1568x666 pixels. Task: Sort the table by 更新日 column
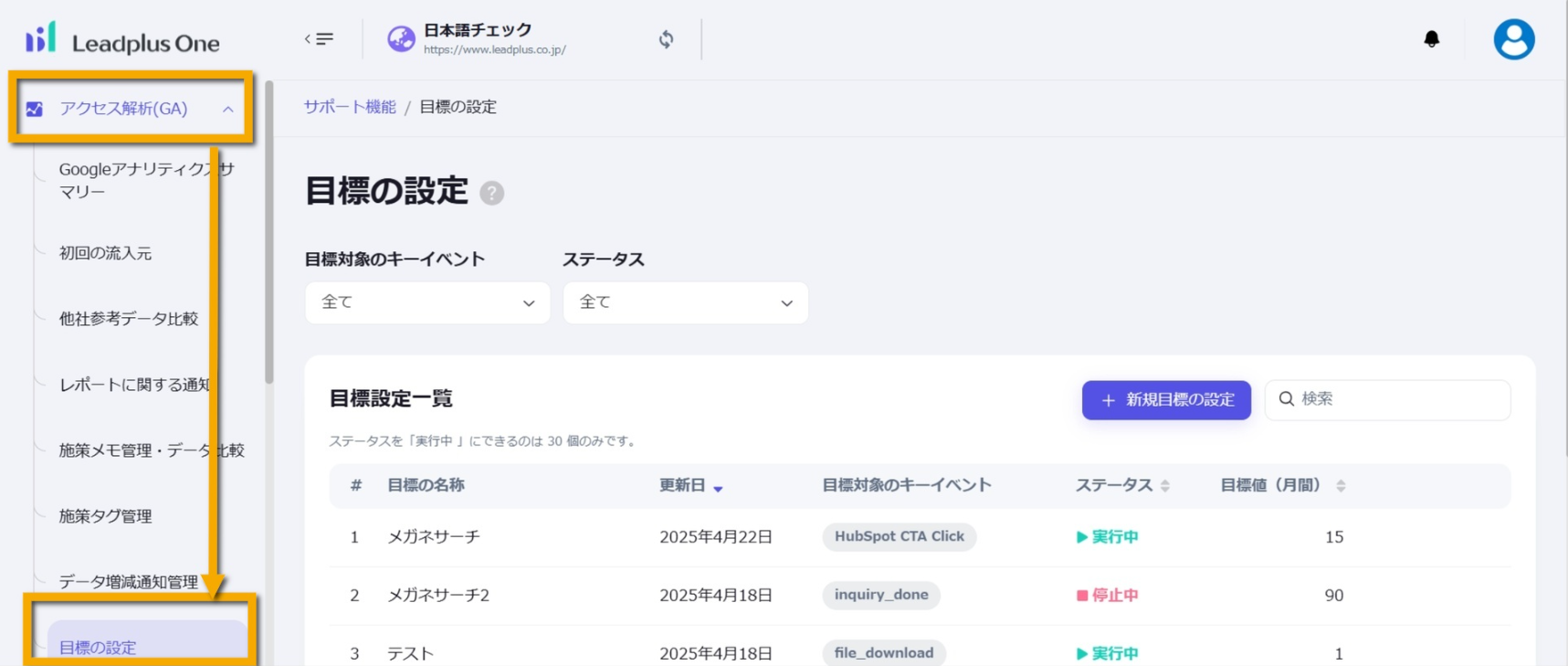[690, 486]
